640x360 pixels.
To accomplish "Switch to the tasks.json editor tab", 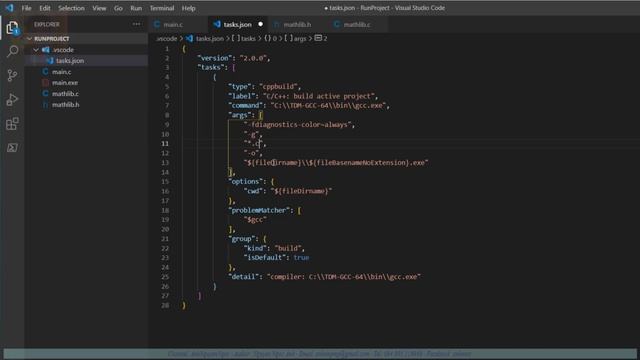I will pyautogui.click(x=237, y=24).
